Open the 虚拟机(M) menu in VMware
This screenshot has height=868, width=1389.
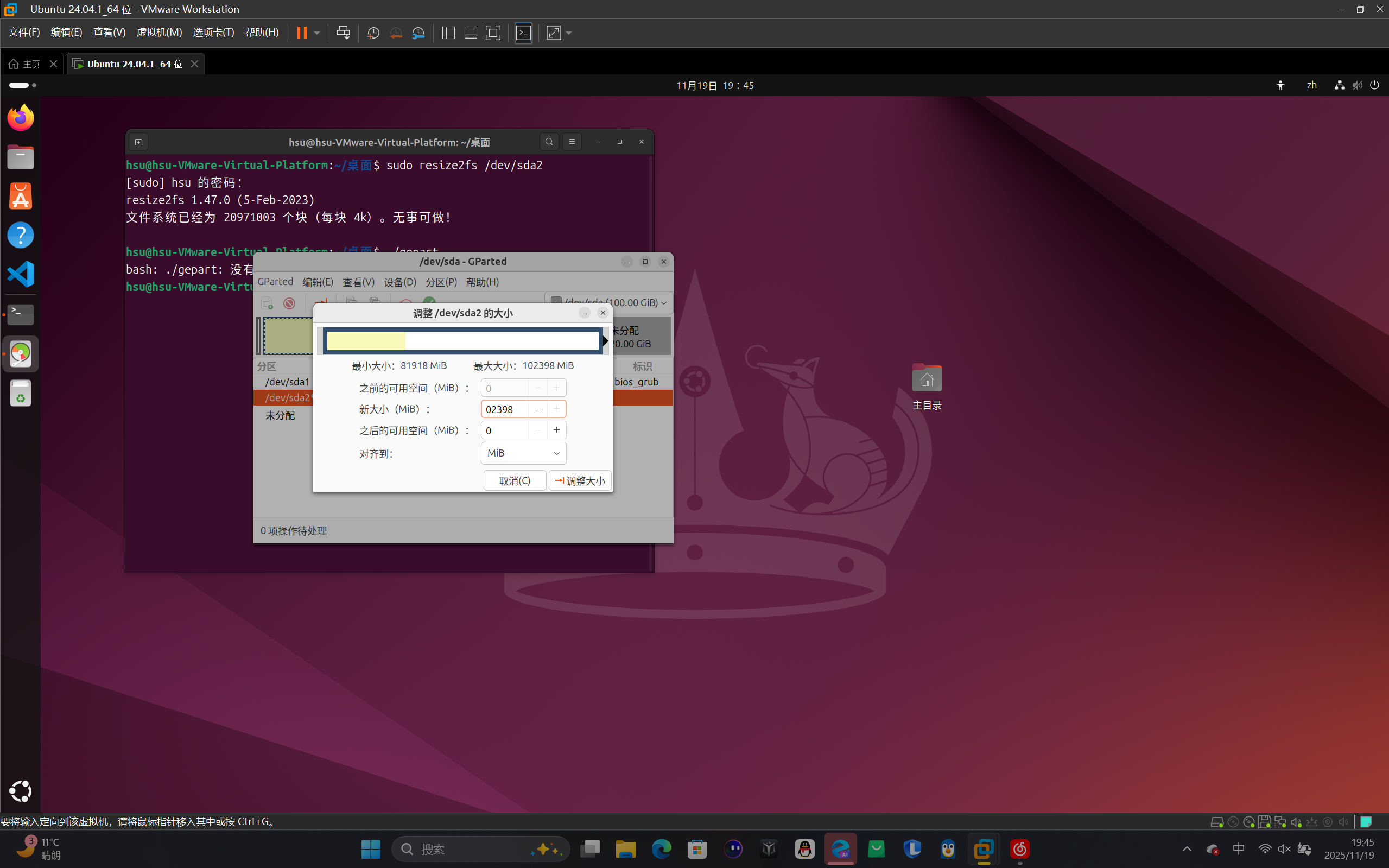tap(159, 33)
